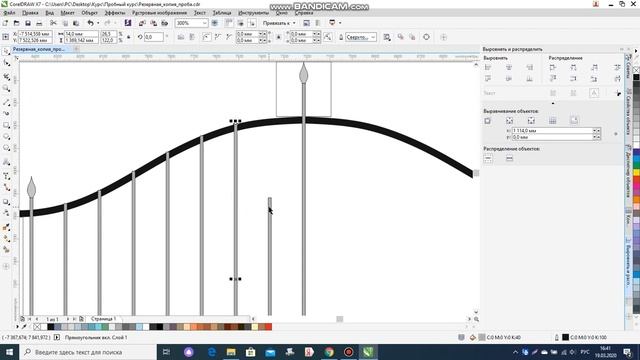Click the Save icon in standard toolbar

pos(28,23)
